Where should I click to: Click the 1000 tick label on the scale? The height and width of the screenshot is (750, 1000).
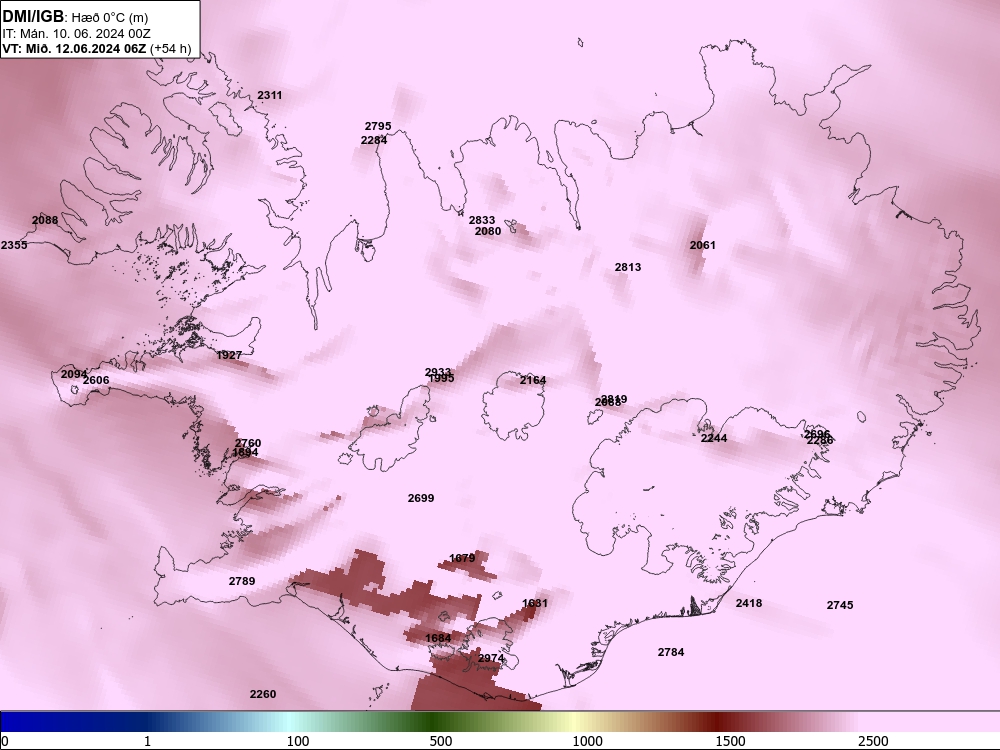pyautogui.click(x=587, y=741)
